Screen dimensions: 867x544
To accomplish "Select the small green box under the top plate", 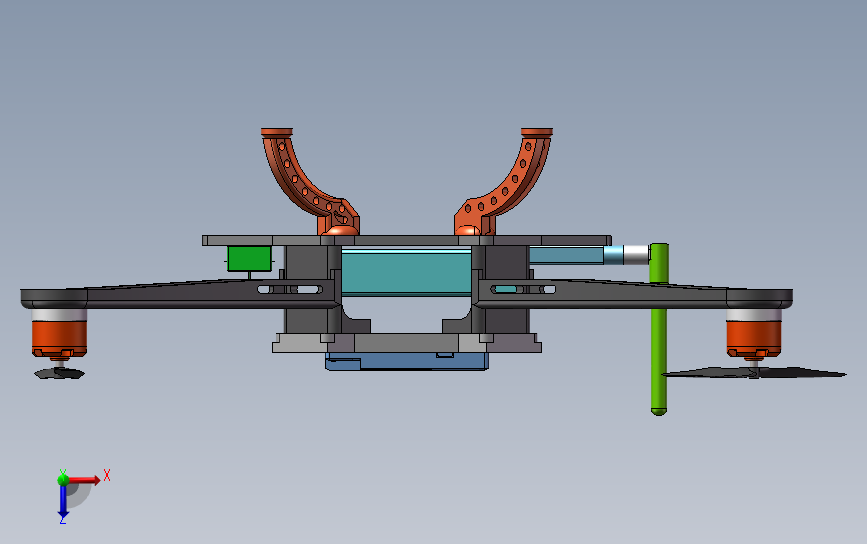I will tap(249, 259).
